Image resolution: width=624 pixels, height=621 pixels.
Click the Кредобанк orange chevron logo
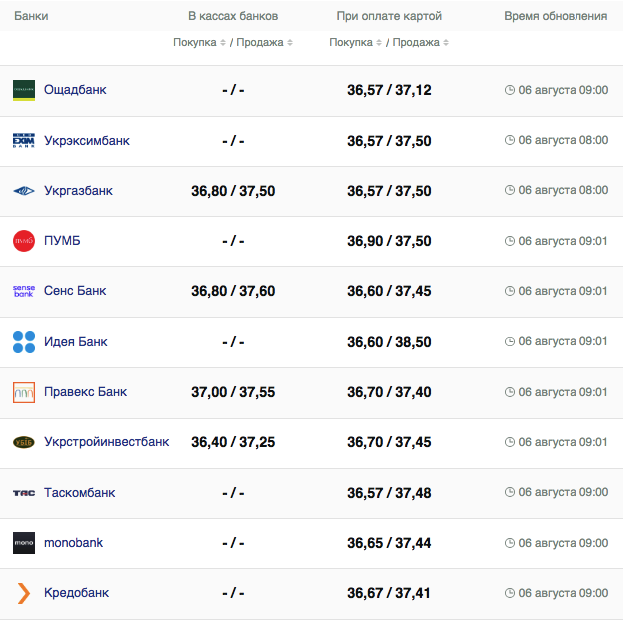point(24,593)
